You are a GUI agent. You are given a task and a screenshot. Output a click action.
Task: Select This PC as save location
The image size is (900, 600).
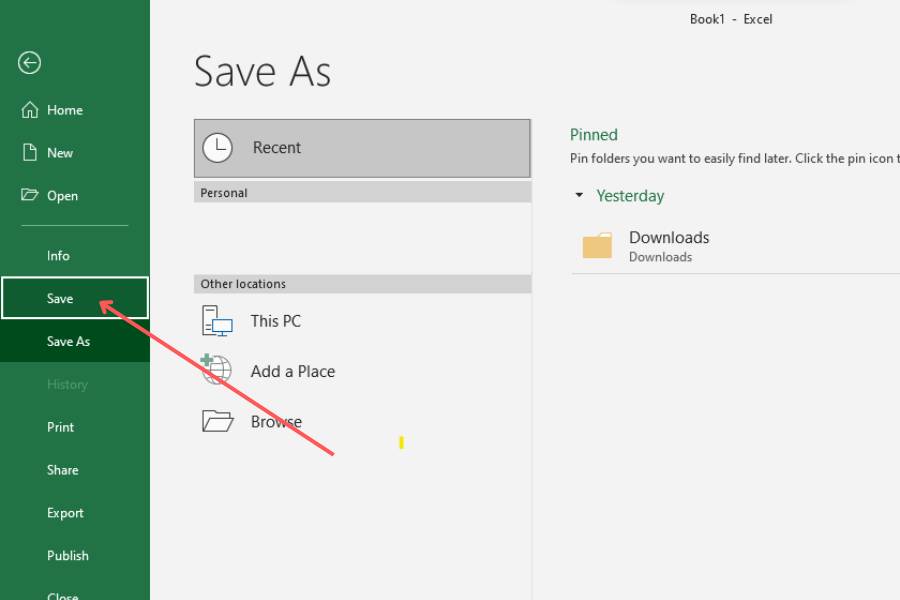tap(362, 321)
